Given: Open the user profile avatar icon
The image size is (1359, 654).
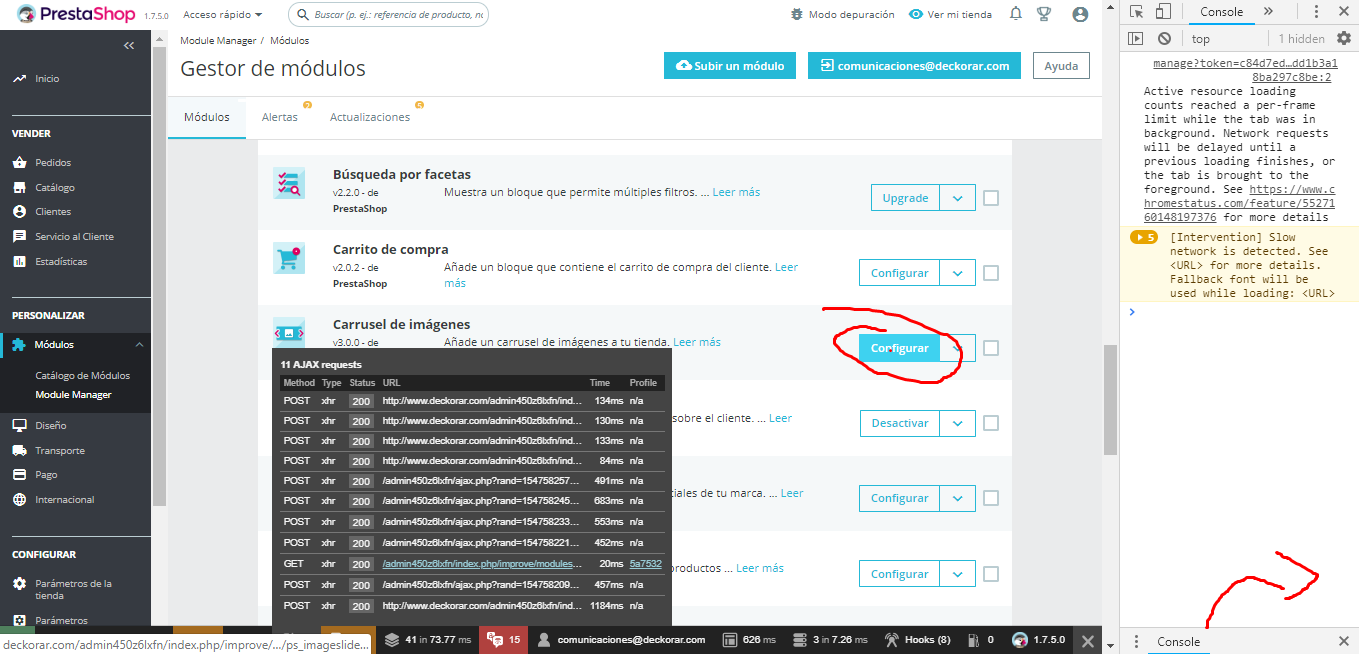Looking at the screenshot, I should coord(1080,14).
